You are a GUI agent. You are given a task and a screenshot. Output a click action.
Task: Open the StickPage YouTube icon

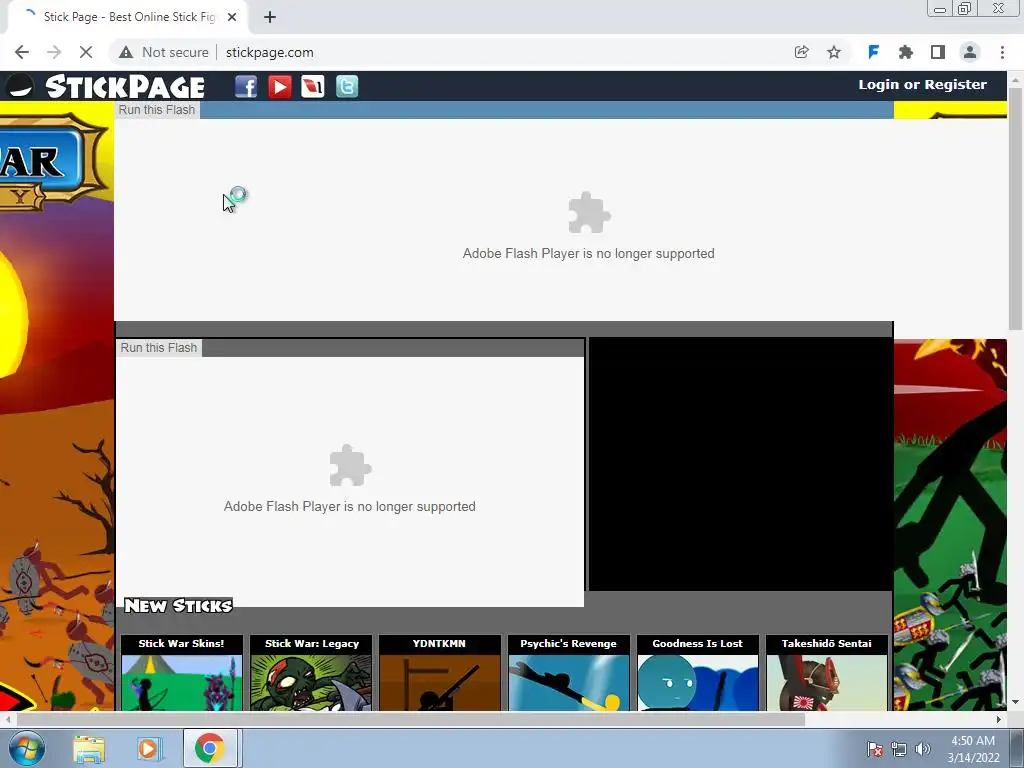click(280, 86)
